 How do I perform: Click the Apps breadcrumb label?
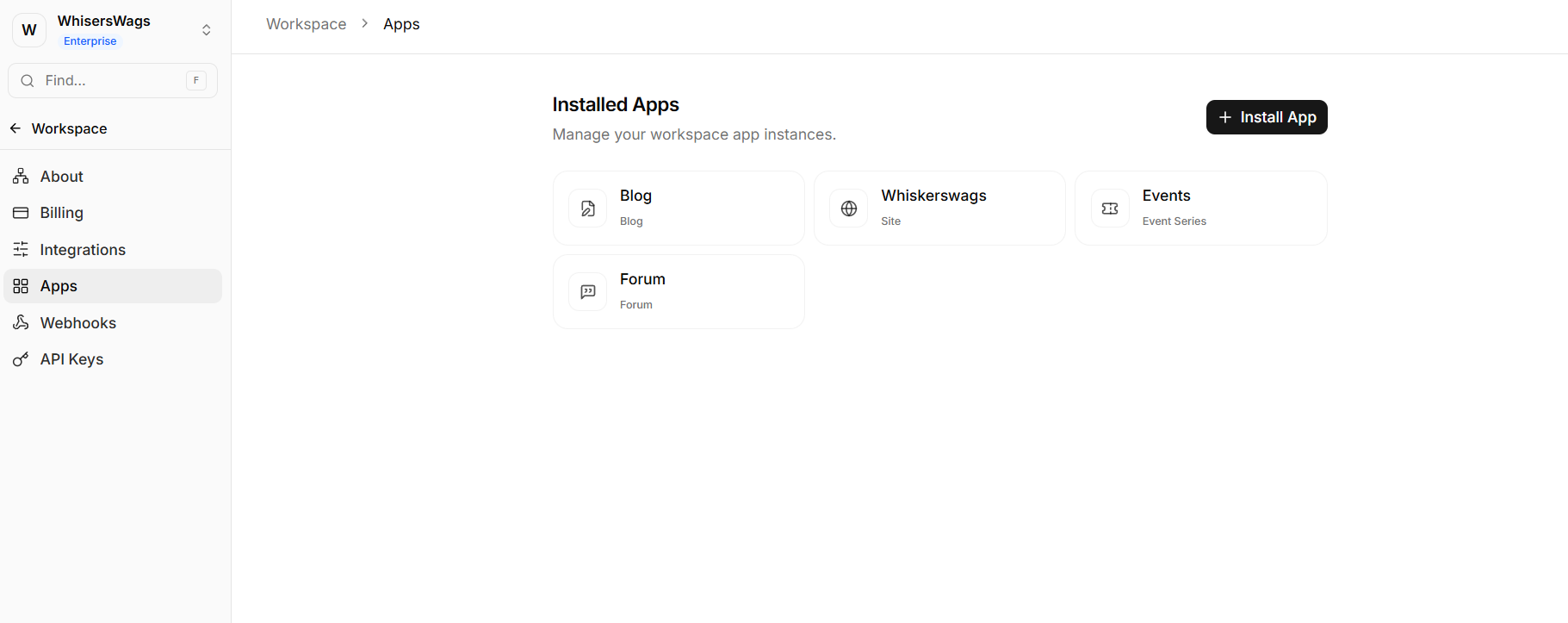pos(401,24)
